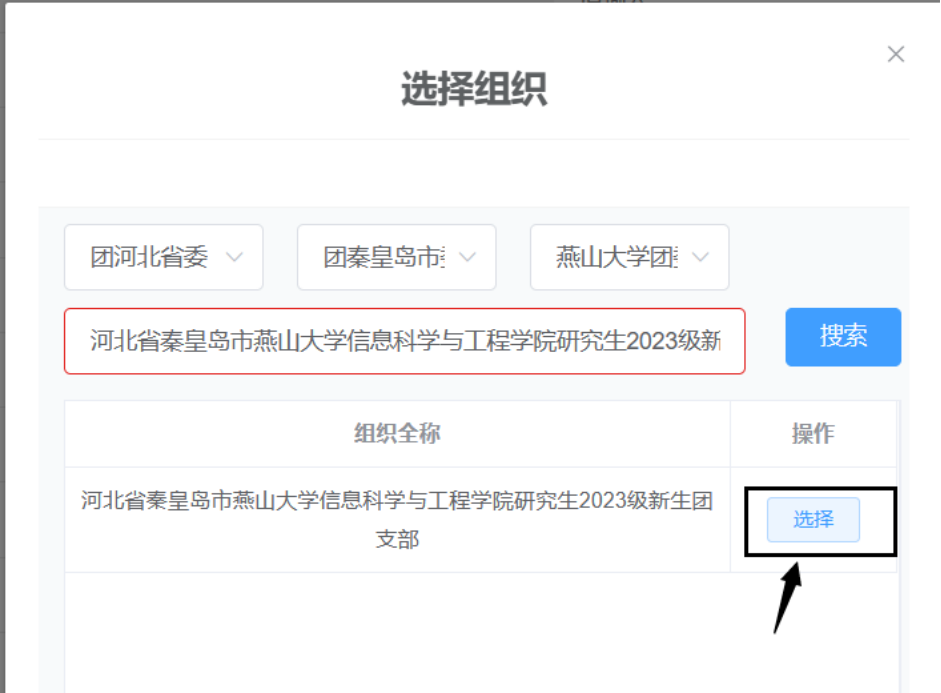The image size is (941, 693).
Task: Open the 燕山大学团 university dropdown
Action: click(618, 257)
